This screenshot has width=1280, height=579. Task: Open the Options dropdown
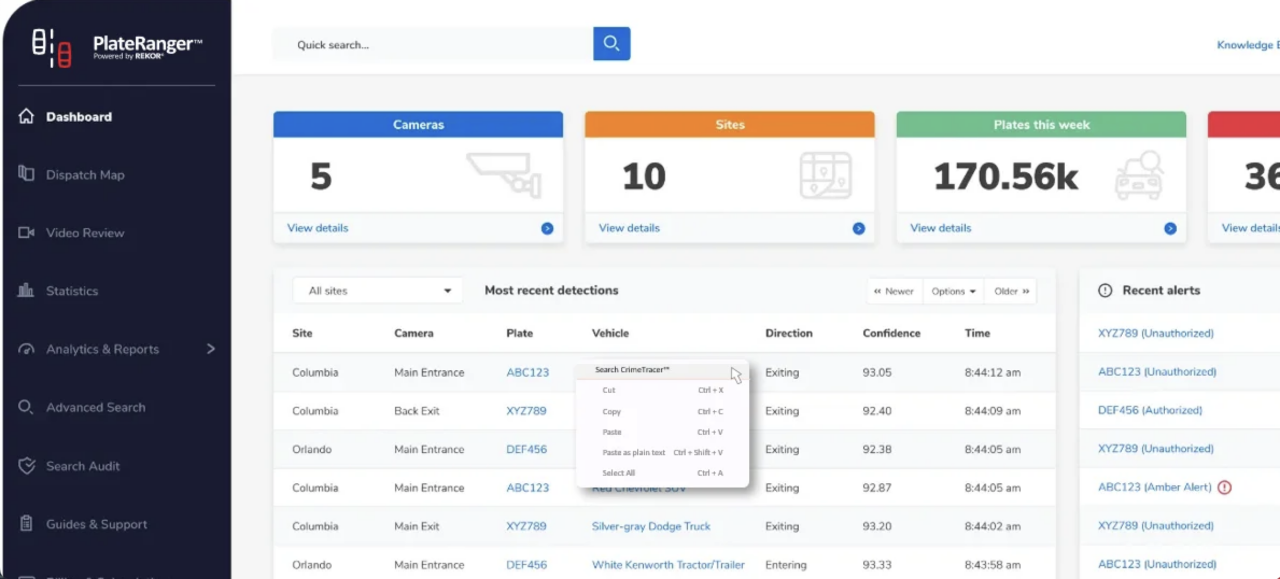tap(953, 291)
